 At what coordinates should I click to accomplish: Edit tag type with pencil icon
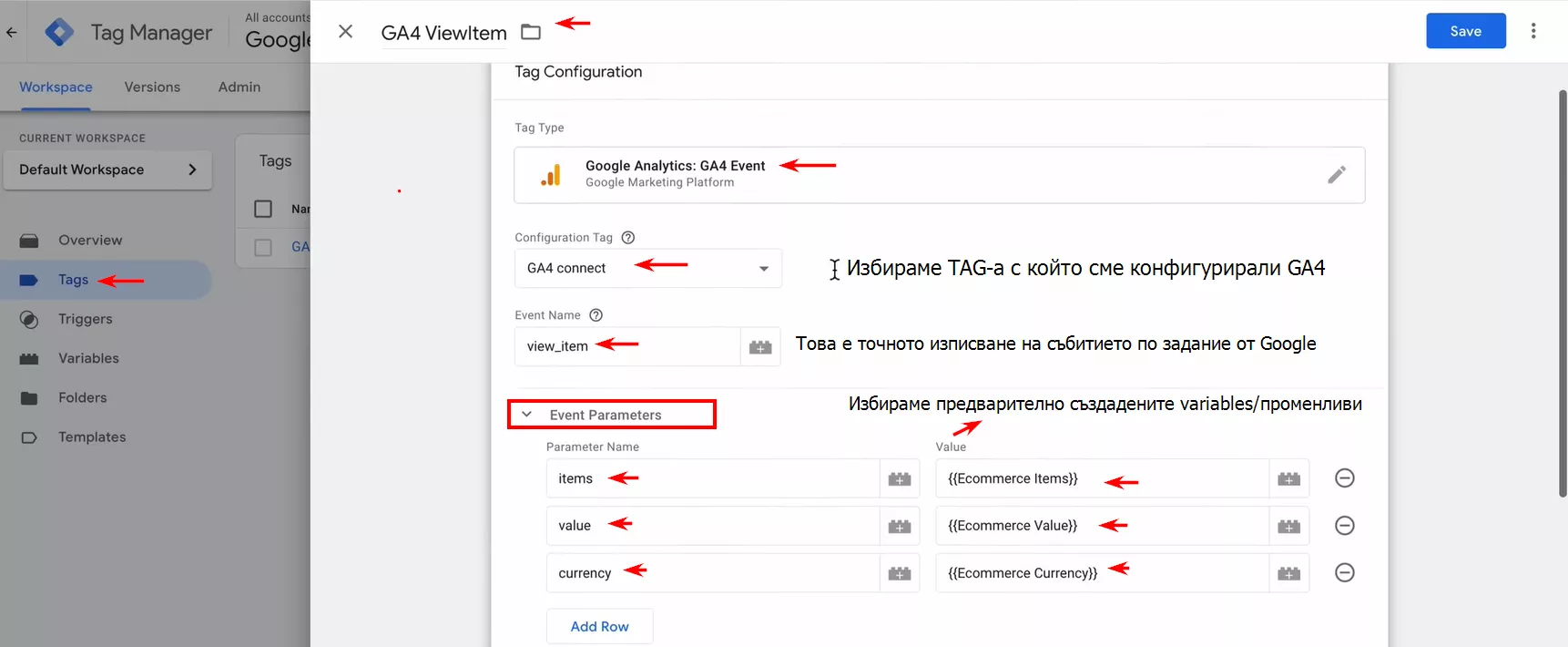coord(1337,174)
